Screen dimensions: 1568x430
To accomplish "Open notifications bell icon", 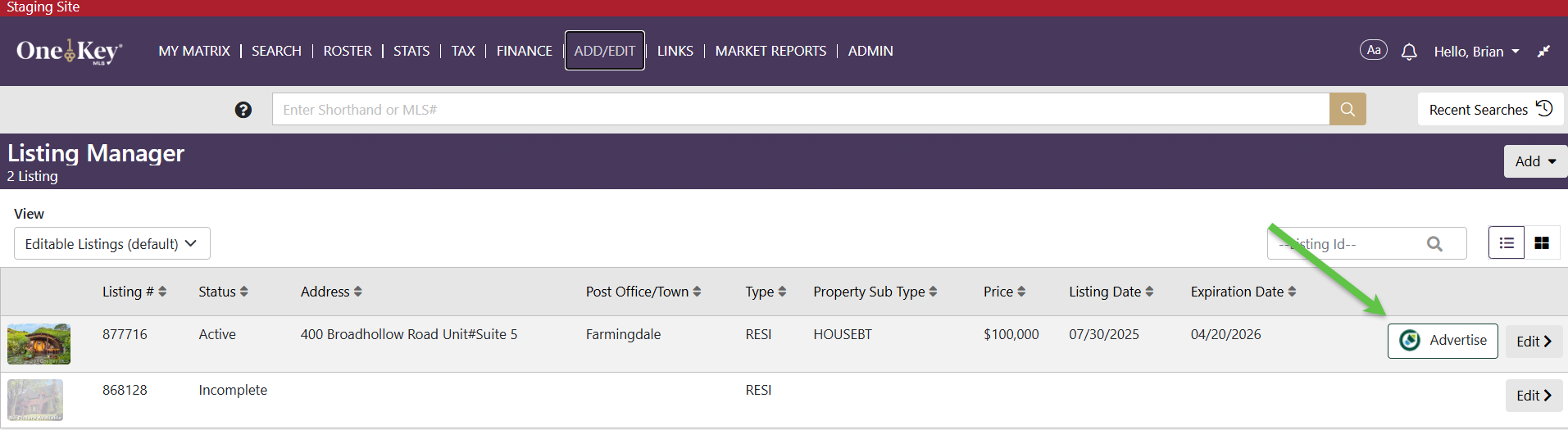I will (1409, 52).
